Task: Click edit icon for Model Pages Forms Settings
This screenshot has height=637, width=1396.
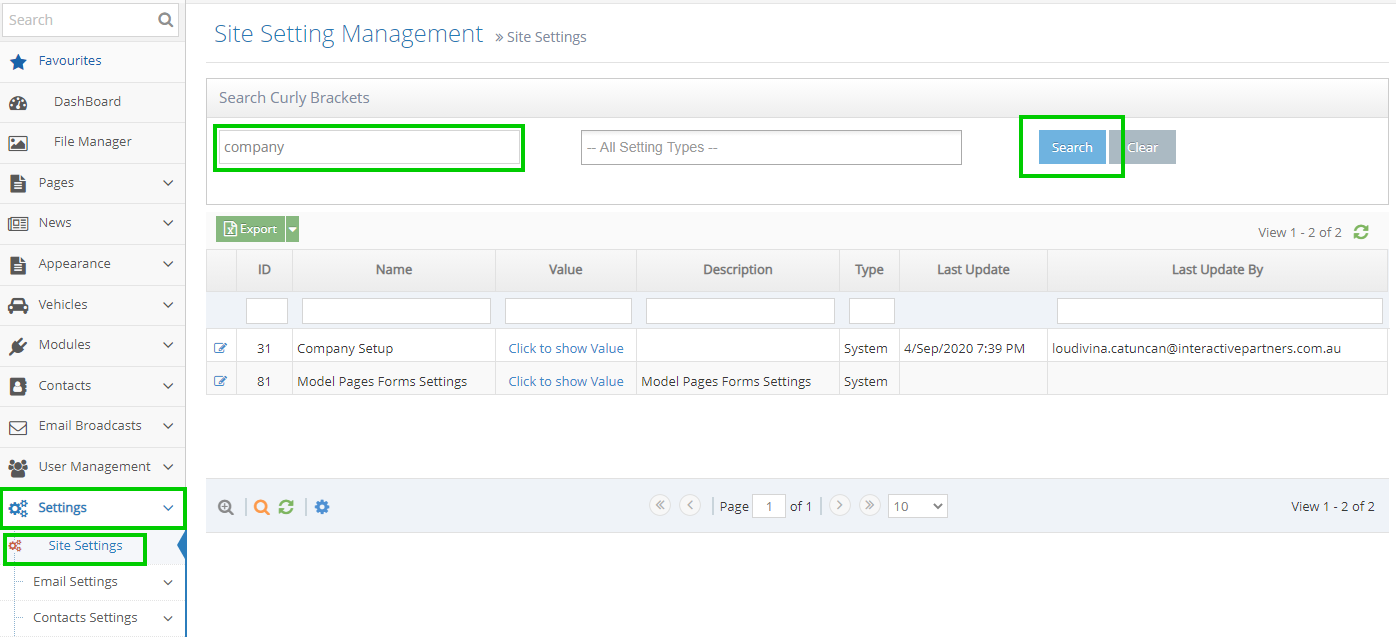Action: [220, 381]
